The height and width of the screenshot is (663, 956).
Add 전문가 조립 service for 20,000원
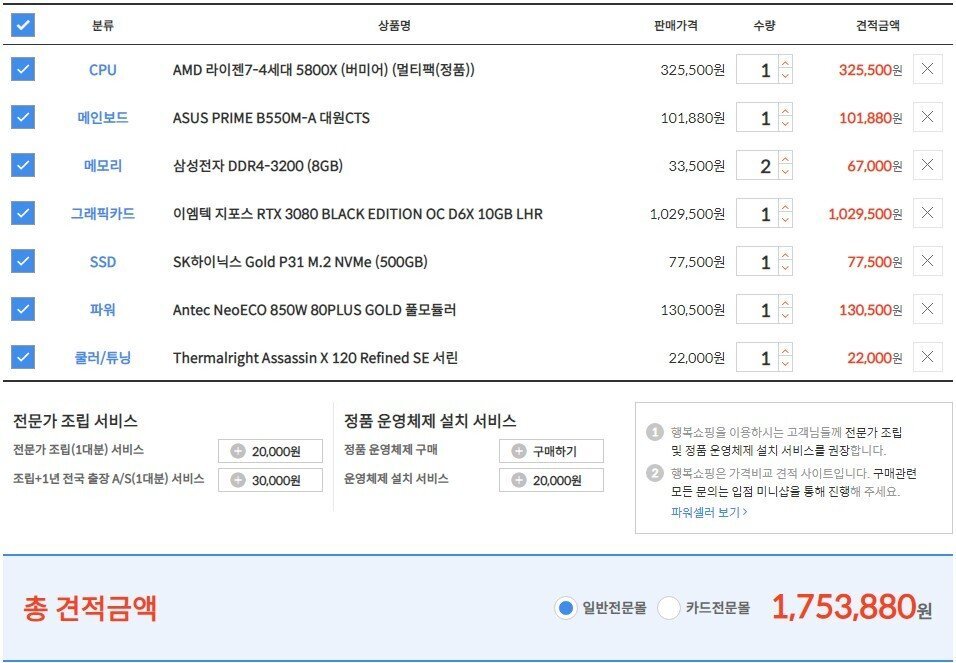pyautogui.click(x=270, y=451)
